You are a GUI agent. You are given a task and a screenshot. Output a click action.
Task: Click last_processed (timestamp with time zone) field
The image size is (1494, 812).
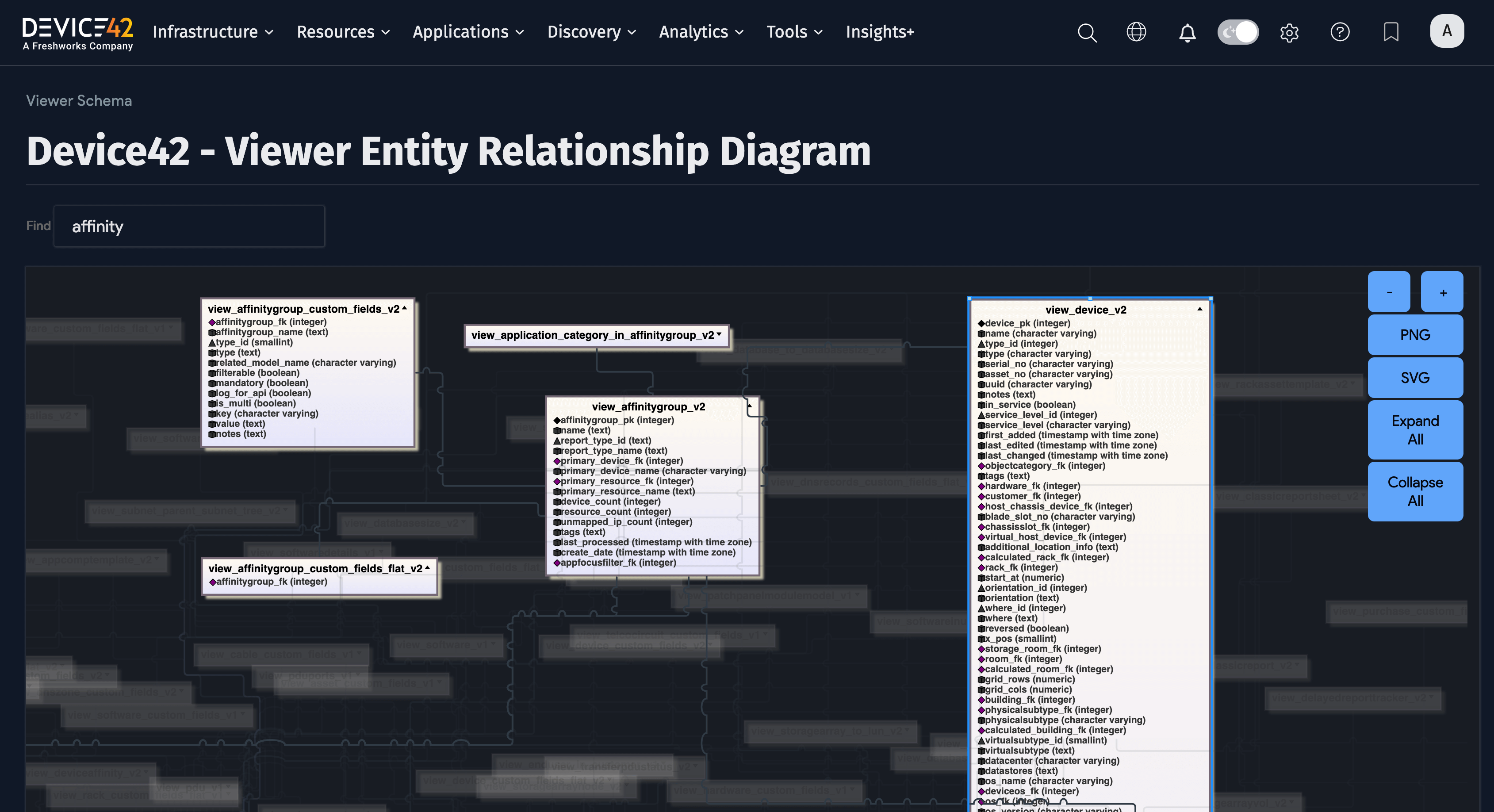(652, 542)
